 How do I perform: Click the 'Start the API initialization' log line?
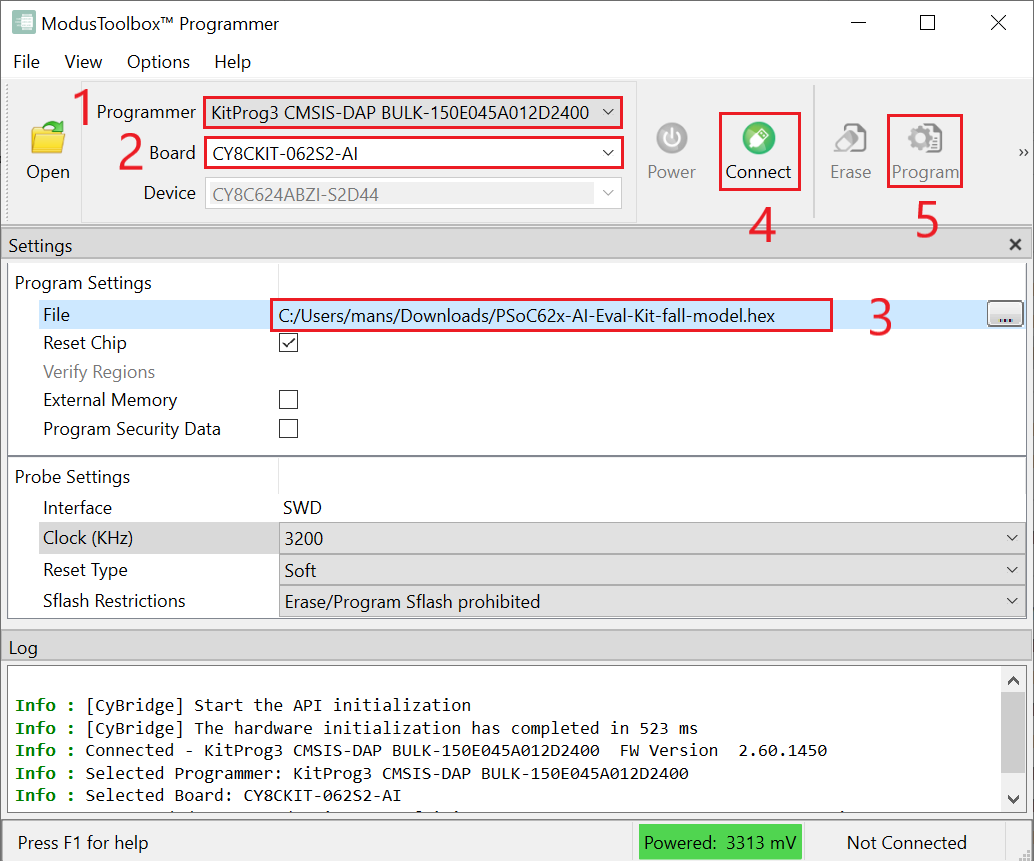[243, 705]
